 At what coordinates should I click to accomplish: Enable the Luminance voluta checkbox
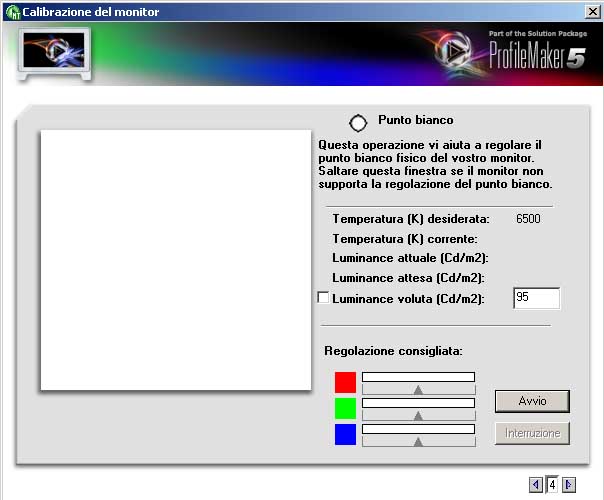click(x=323, y=297)
